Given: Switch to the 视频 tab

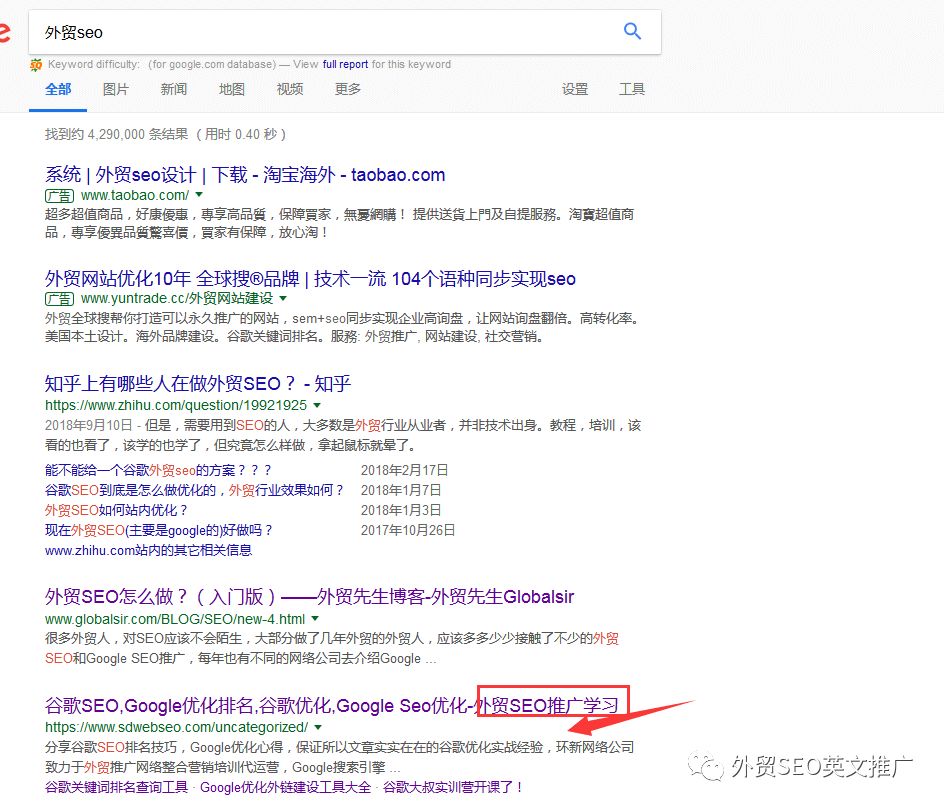Looking at the screenshot, I should point(290,89).
